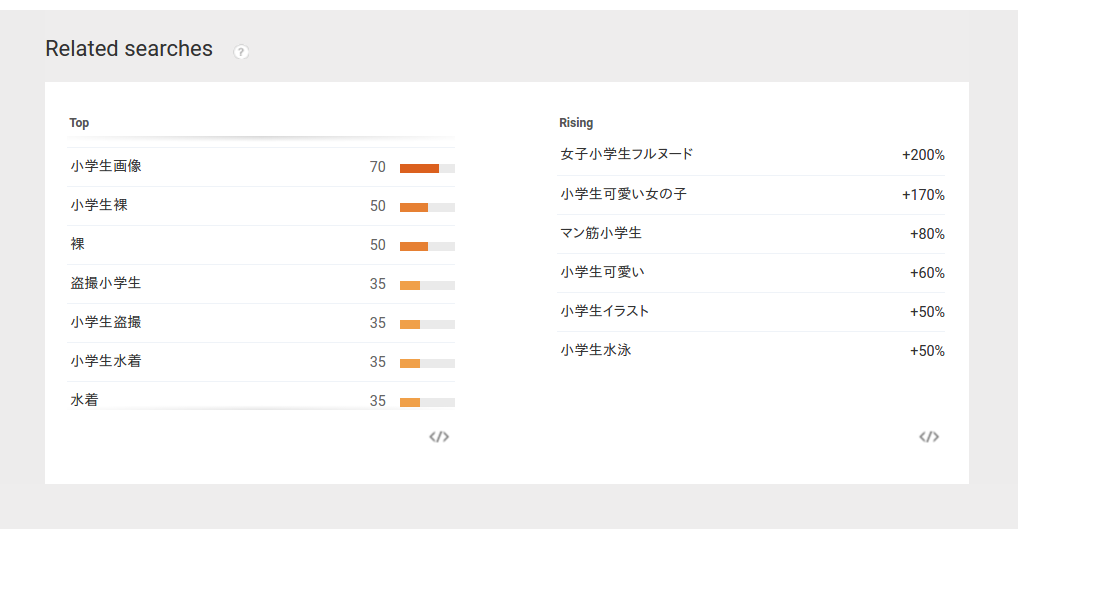The height and width of the screenshot is (608, 1113).
Task: Open the rising query with +60% growth
Action: pyautogui.click(x=596, y=272)
